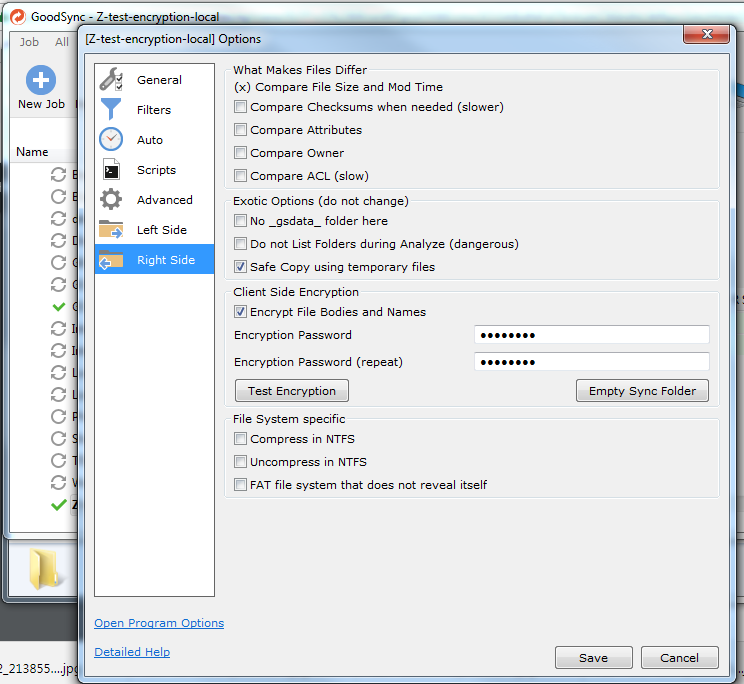Click the Empty Sync Folder button
Viewport: 744px width, 684px height.
click(x=642, y=390)
